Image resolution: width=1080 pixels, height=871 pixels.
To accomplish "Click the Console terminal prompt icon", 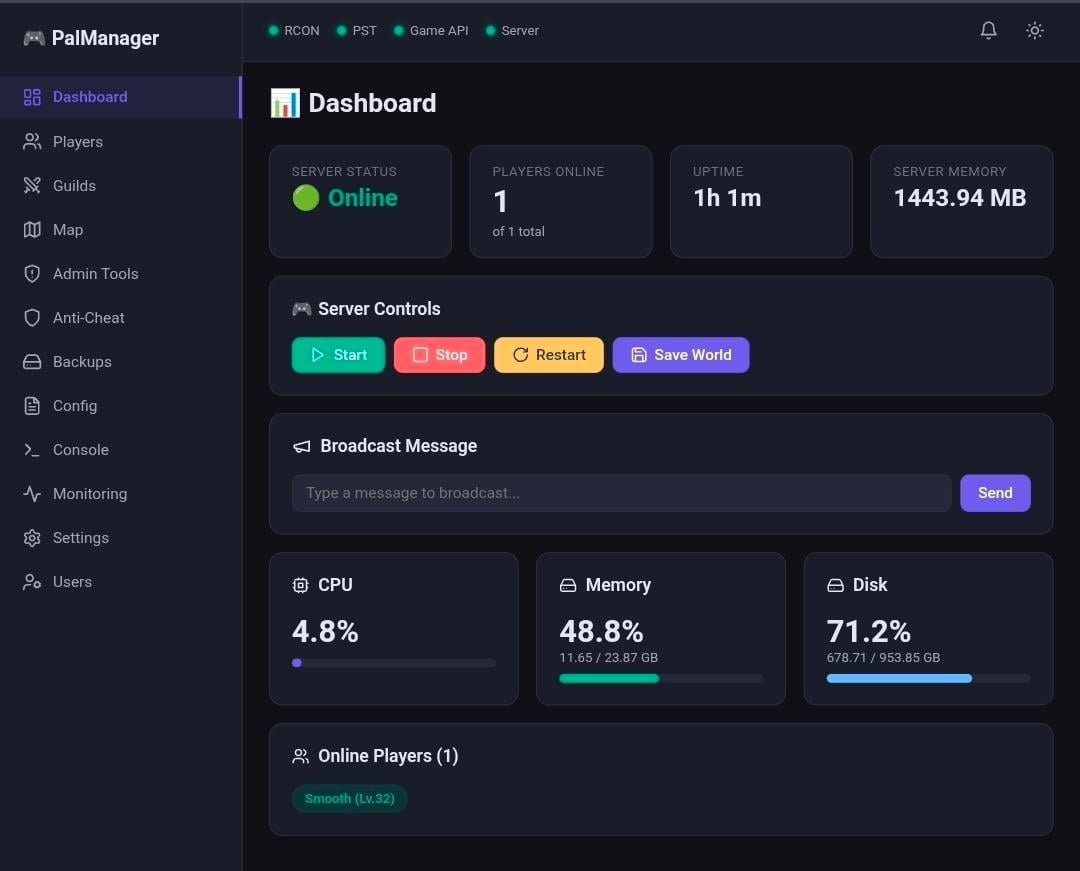I will 32,450.
